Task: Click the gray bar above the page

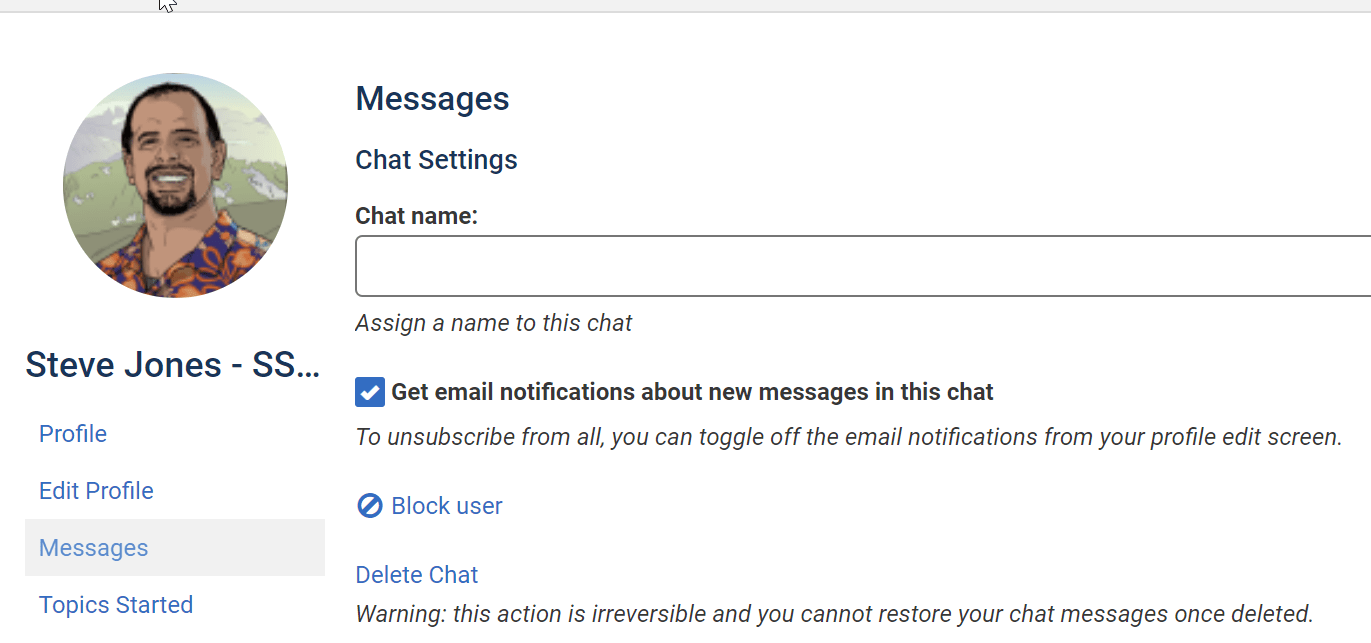Action: 685,5
